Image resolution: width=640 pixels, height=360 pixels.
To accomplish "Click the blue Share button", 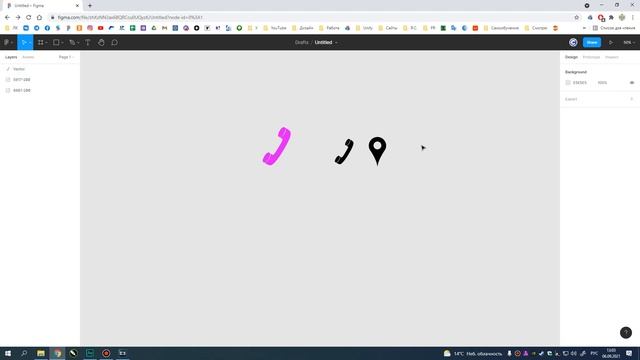I will tap(592, 42).
